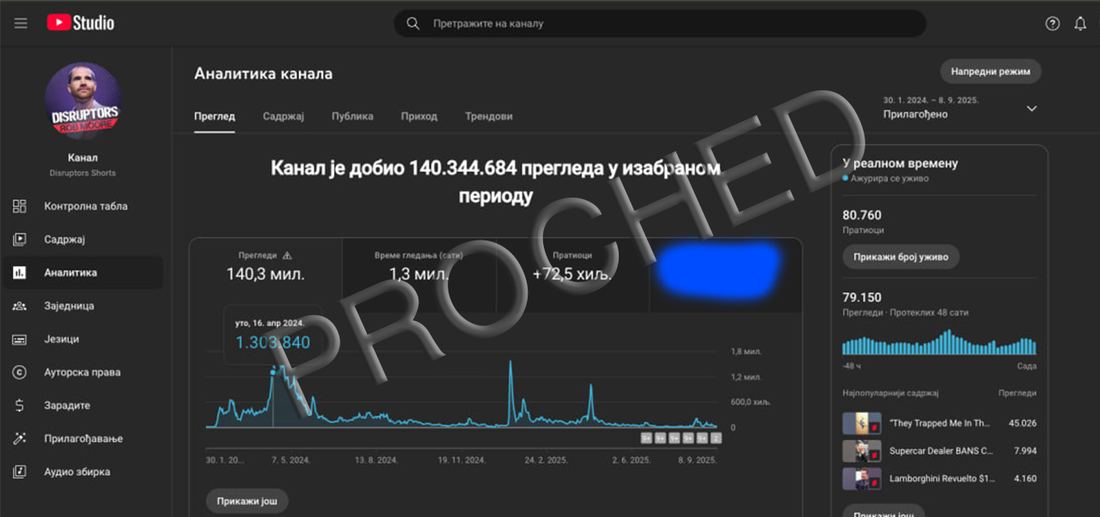Open the Прилагођено period selector
Screen dimensions: 1100x517
pyautogui.click(x=960, y=107)
